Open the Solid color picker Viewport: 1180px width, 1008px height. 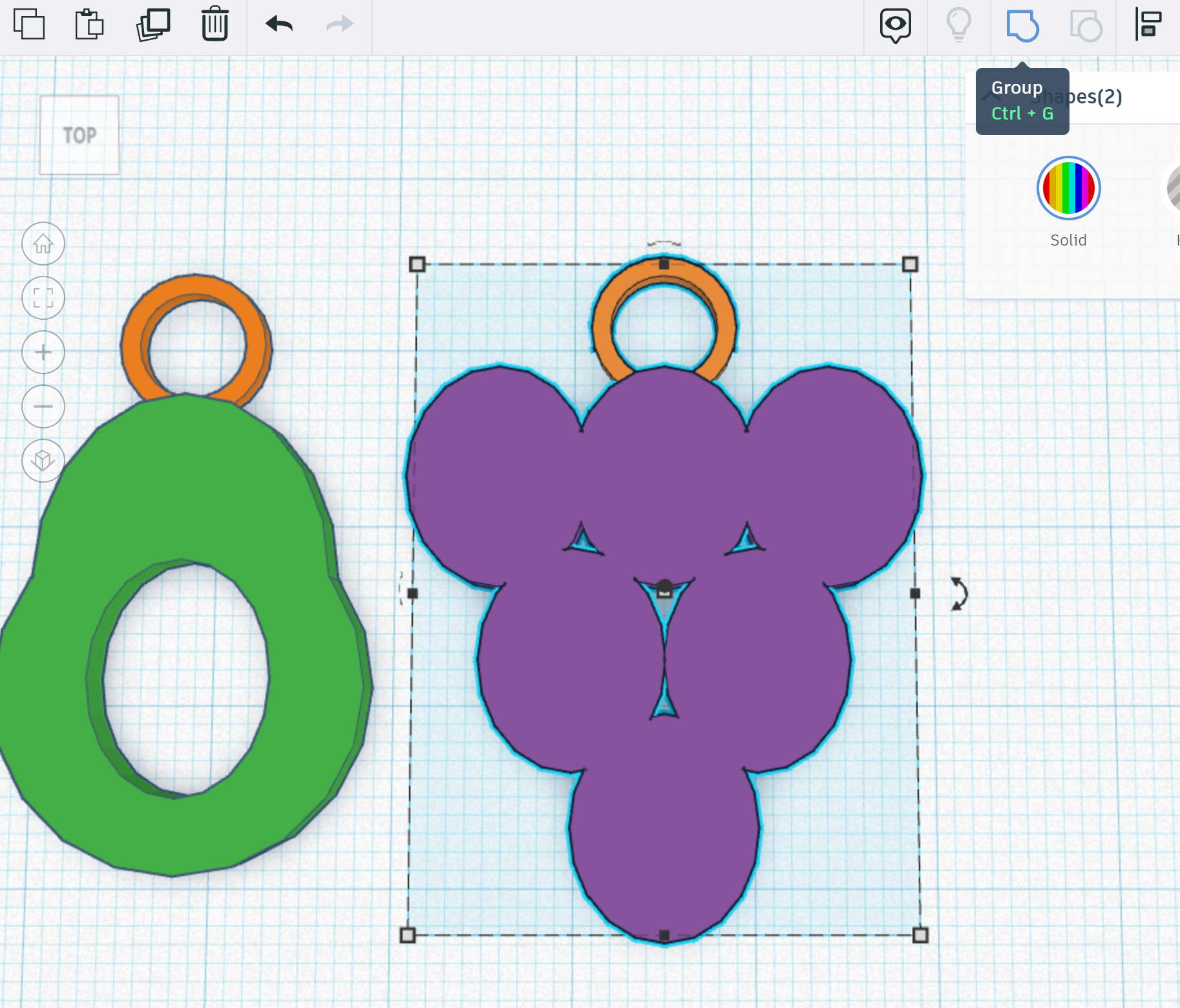(1068, 188)
